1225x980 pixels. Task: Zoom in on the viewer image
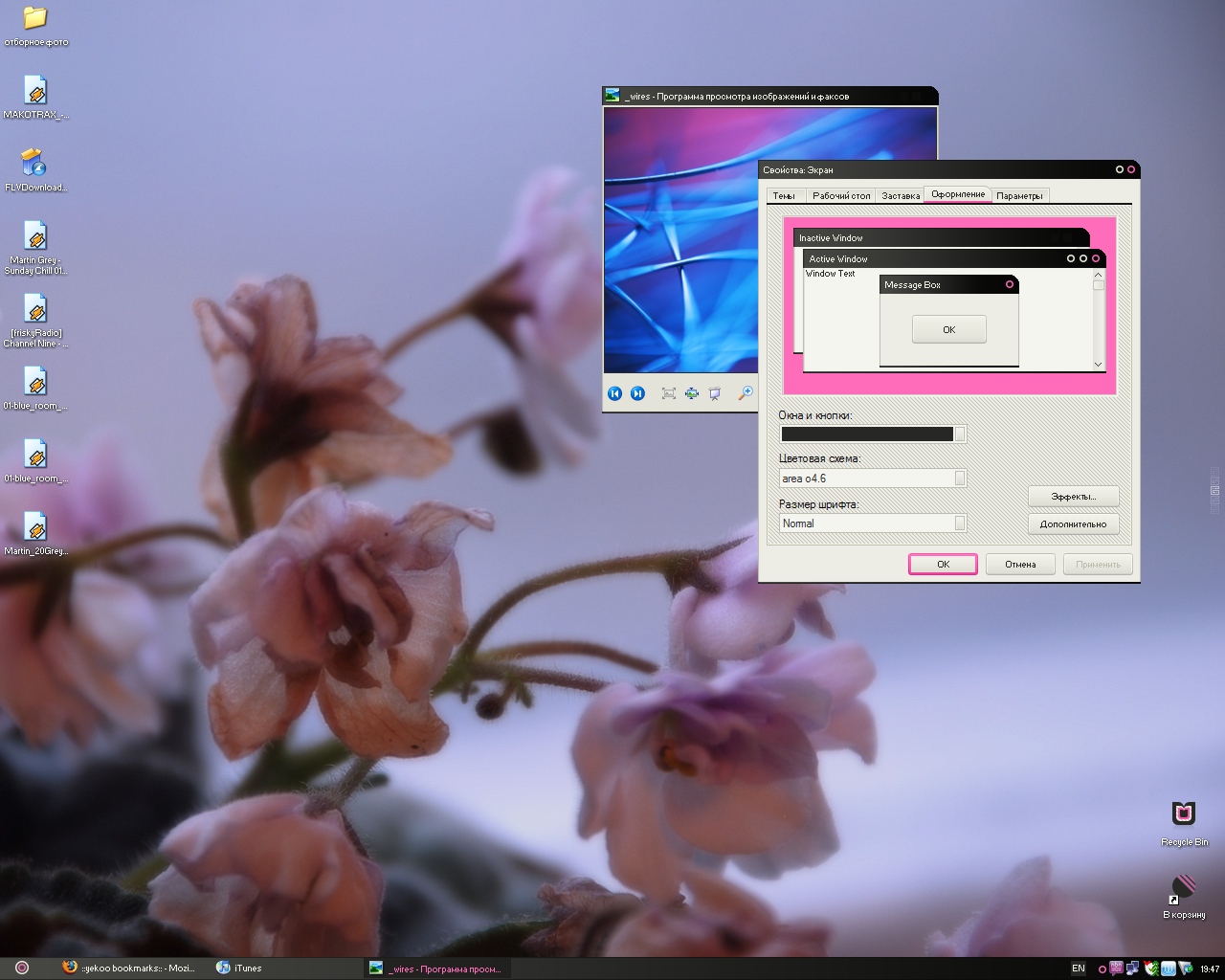point(745,393)
